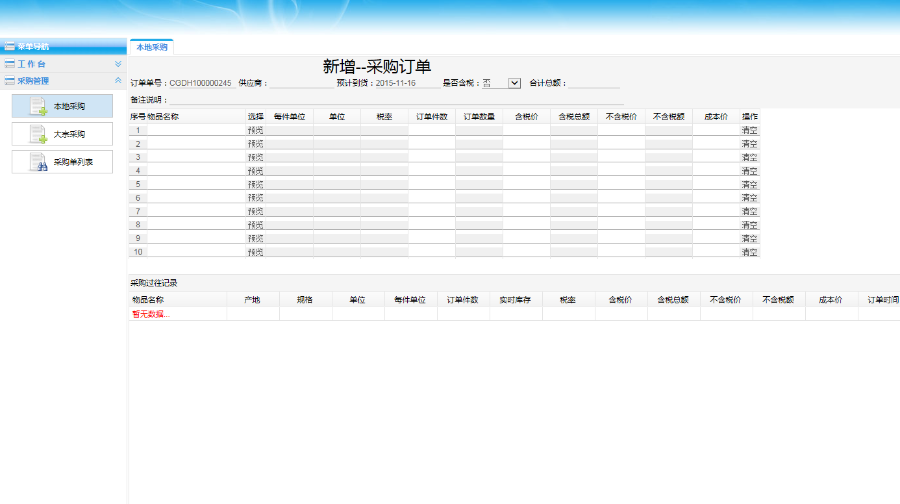Viewport: 900px width, 504px height.
Task: Expand the 工作台 panel with double chevron
Action: click(x=118, y=64)
